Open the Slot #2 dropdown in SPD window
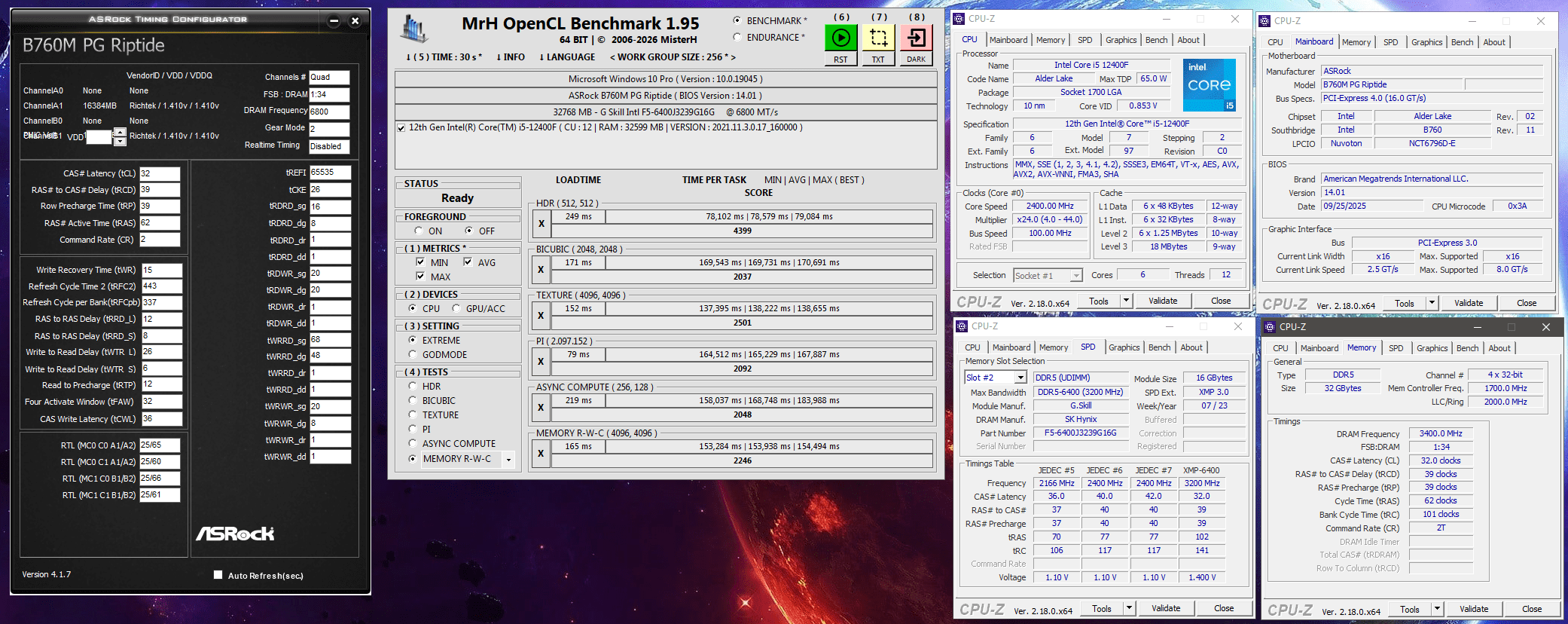Screen dimensions: 1568x624 coord(1020,378)
